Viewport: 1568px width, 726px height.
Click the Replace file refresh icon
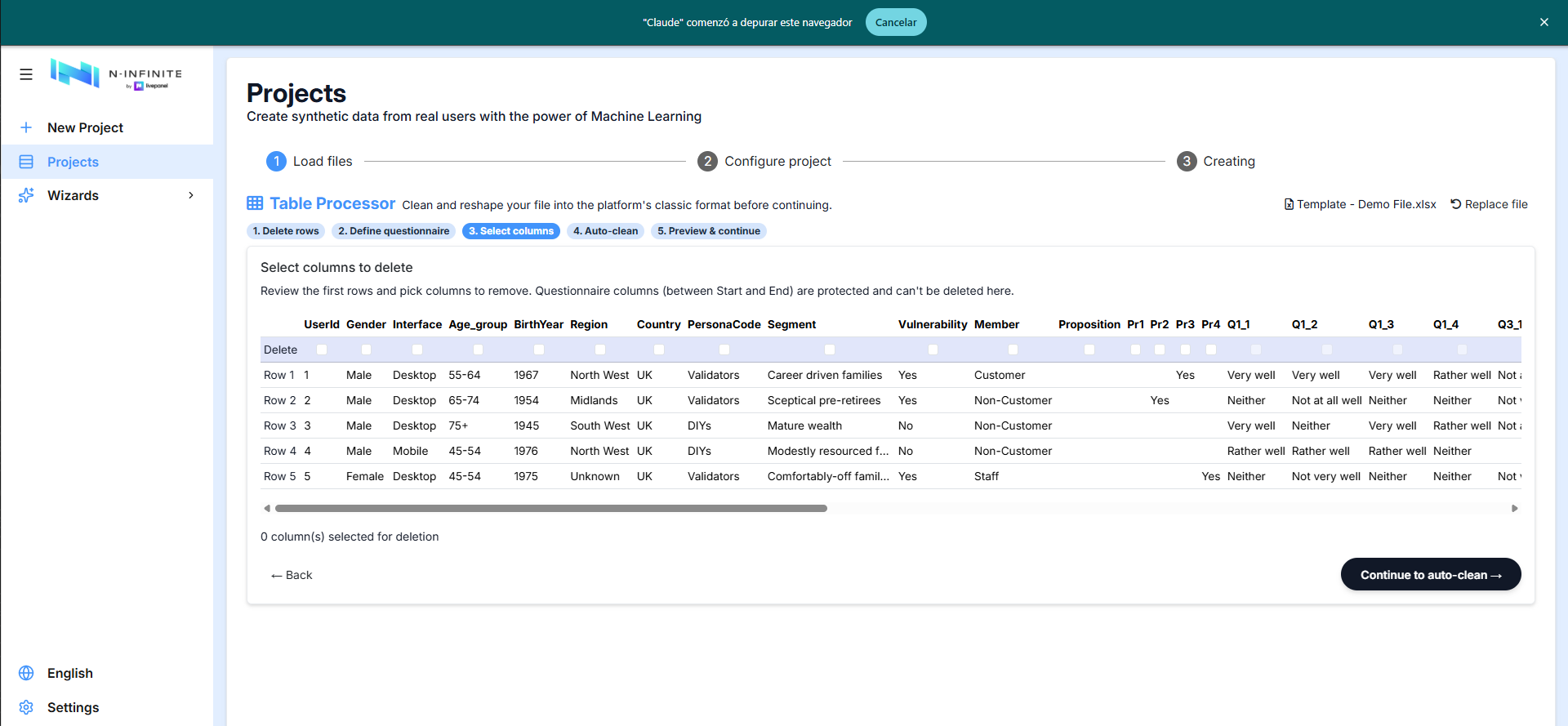tap(1455, 204)
